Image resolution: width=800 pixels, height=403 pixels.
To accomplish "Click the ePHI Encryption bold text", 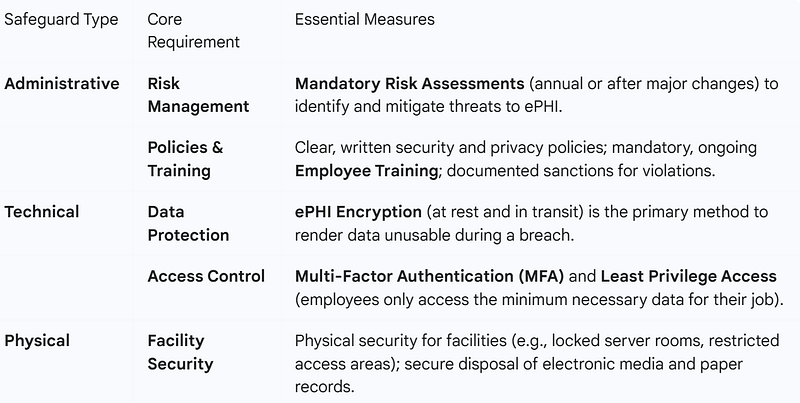I will (x=358, y=212).
